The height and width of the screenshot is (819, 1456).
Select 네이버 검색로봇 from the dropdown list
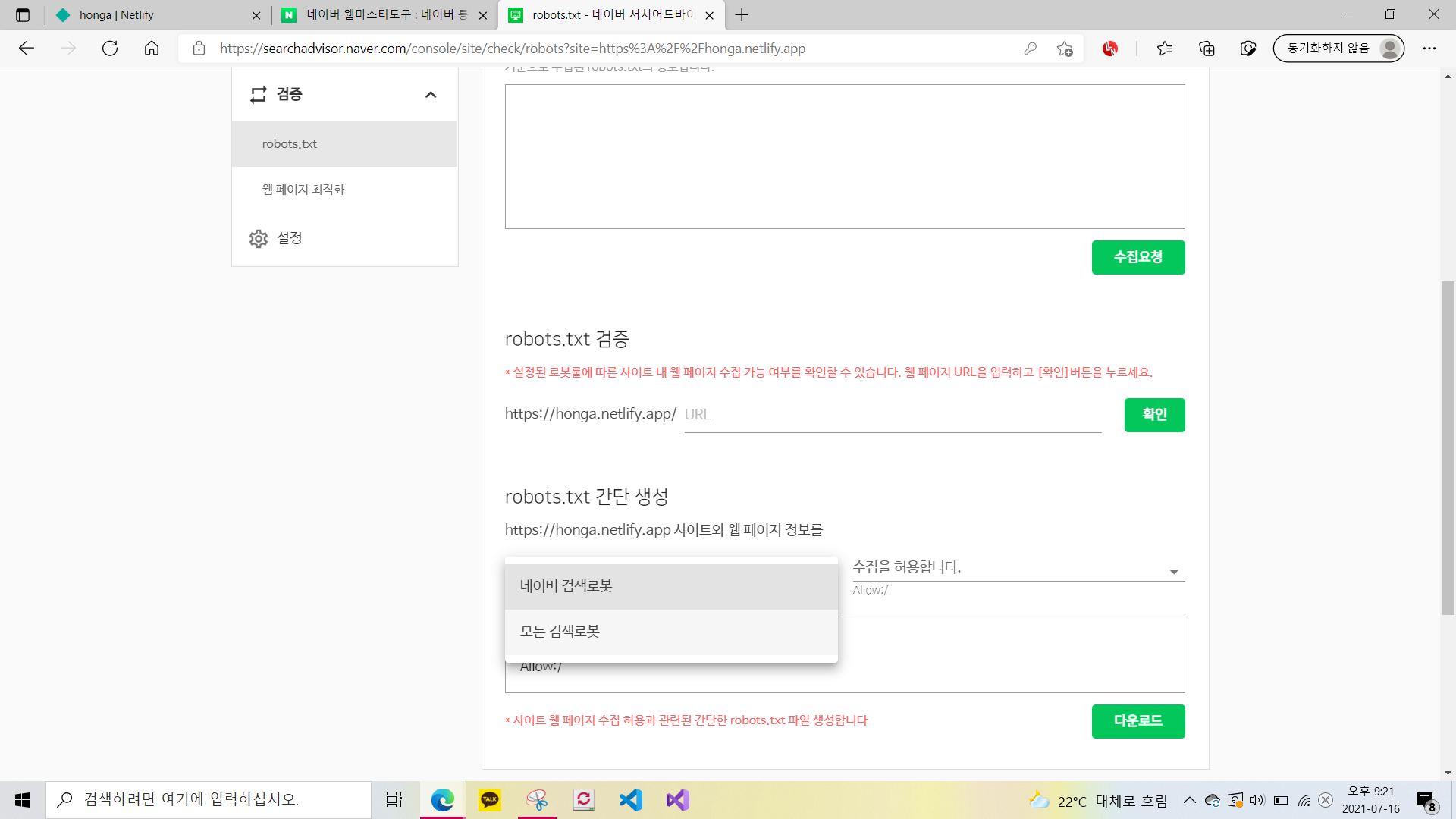pos(671,586)
